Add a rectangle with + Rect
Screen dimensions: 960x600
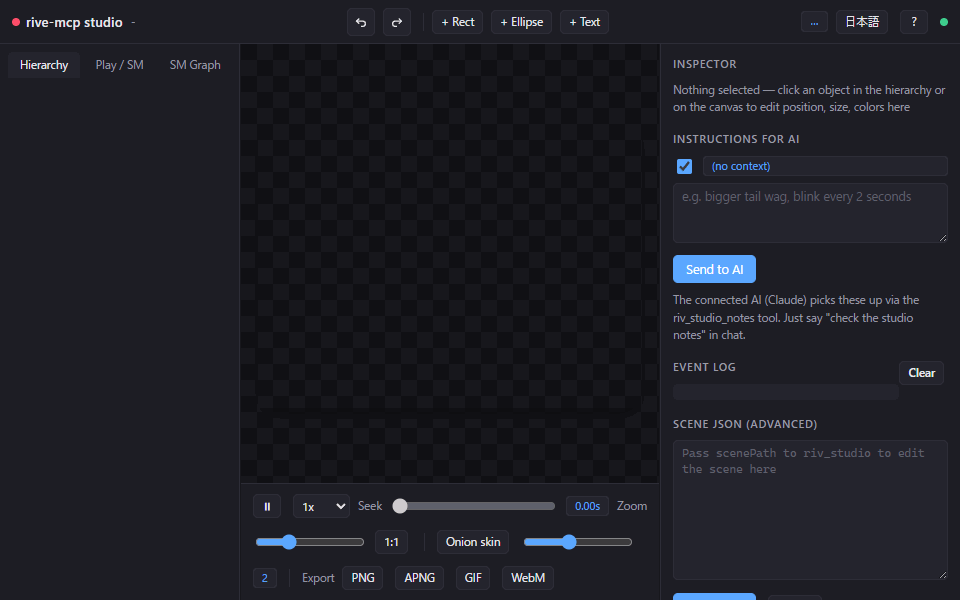[x=457, y=22]
